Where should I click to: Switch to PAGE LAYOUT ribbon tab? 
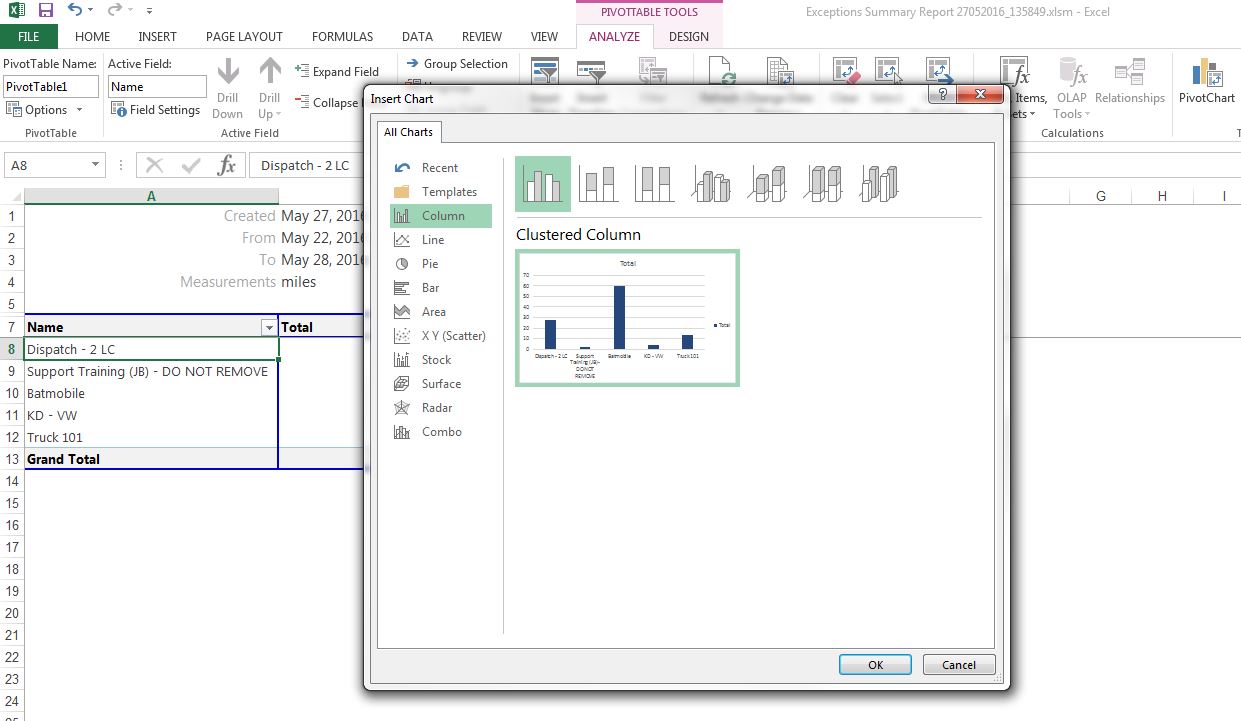pos(244,37)
